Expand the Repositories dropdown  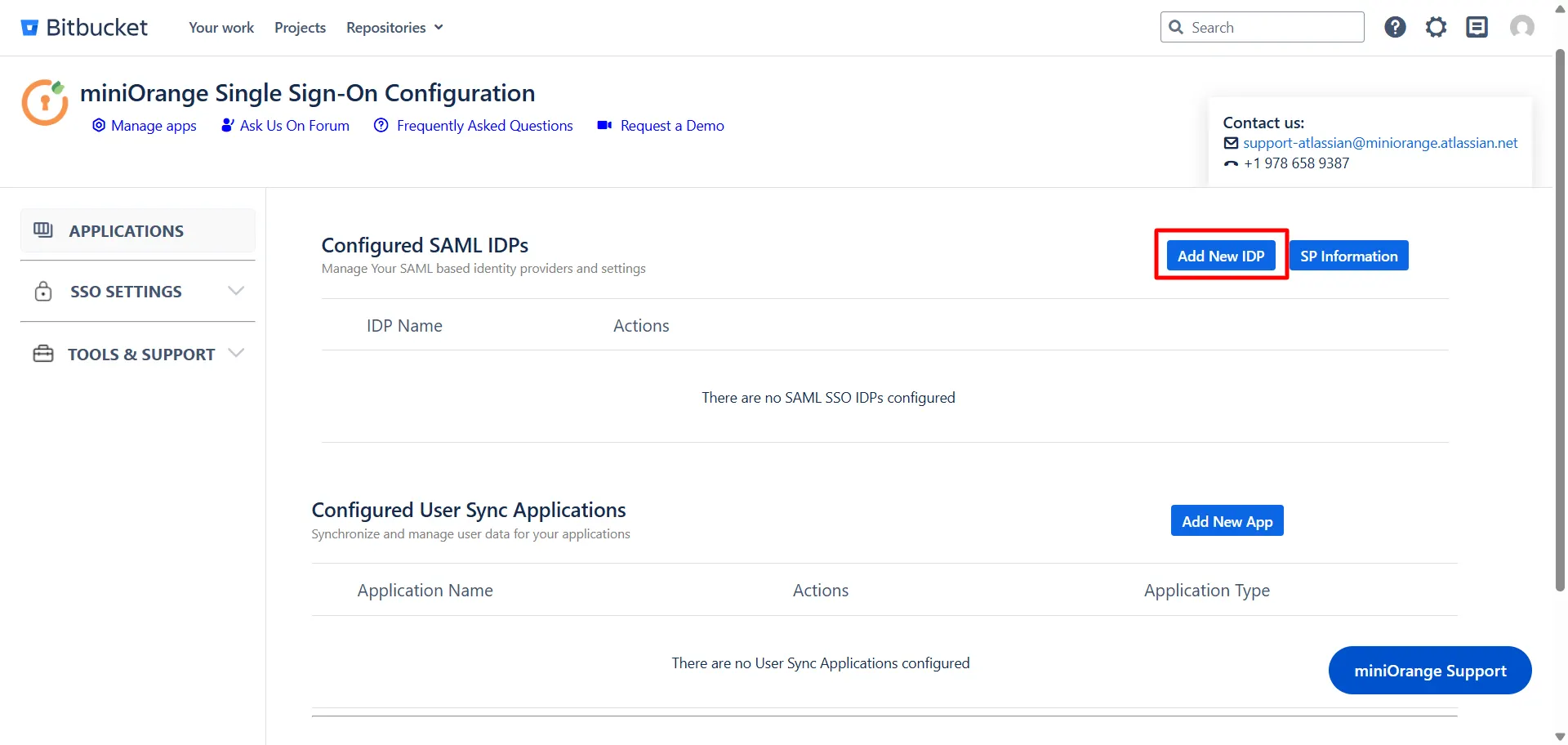point(394,27)
